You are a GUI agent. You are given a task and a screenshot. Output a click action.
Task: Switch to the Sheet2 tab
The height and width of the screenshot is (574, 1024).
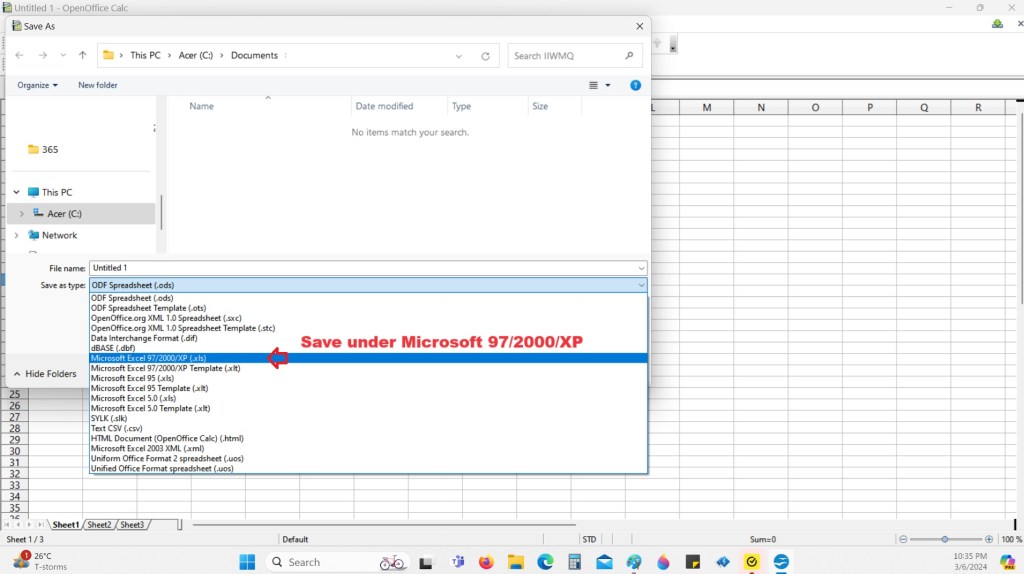99,524
